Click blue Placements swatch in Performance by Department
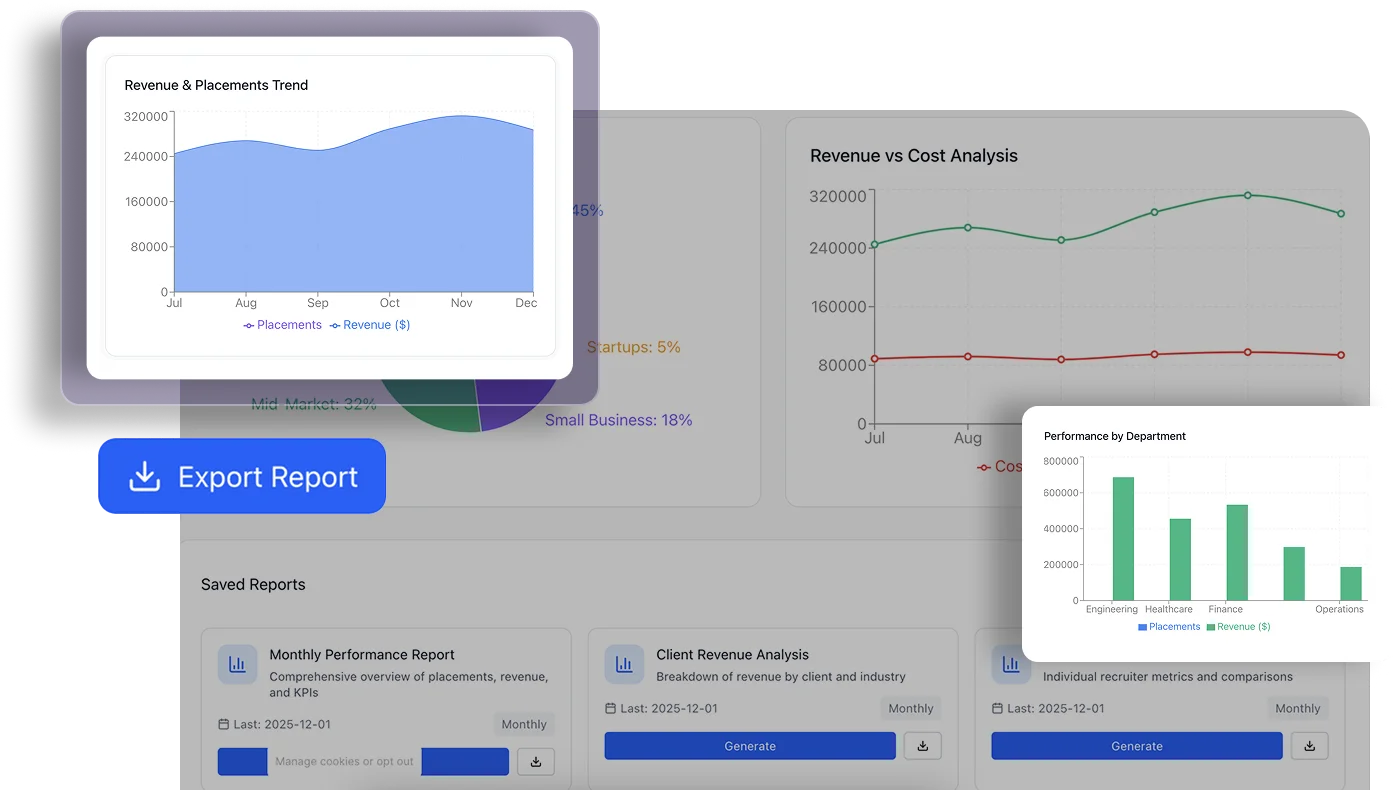This screenshot has height=790, width=1394. click(x=1143, y=627)
